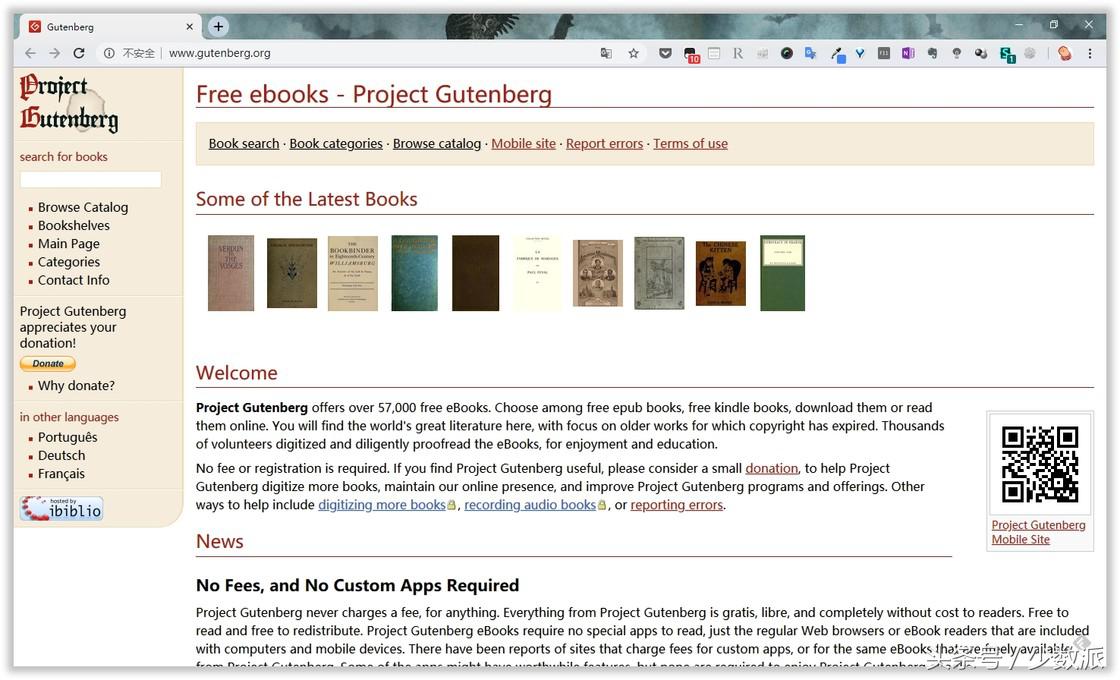Open the translate page icon

pos(606,53)
